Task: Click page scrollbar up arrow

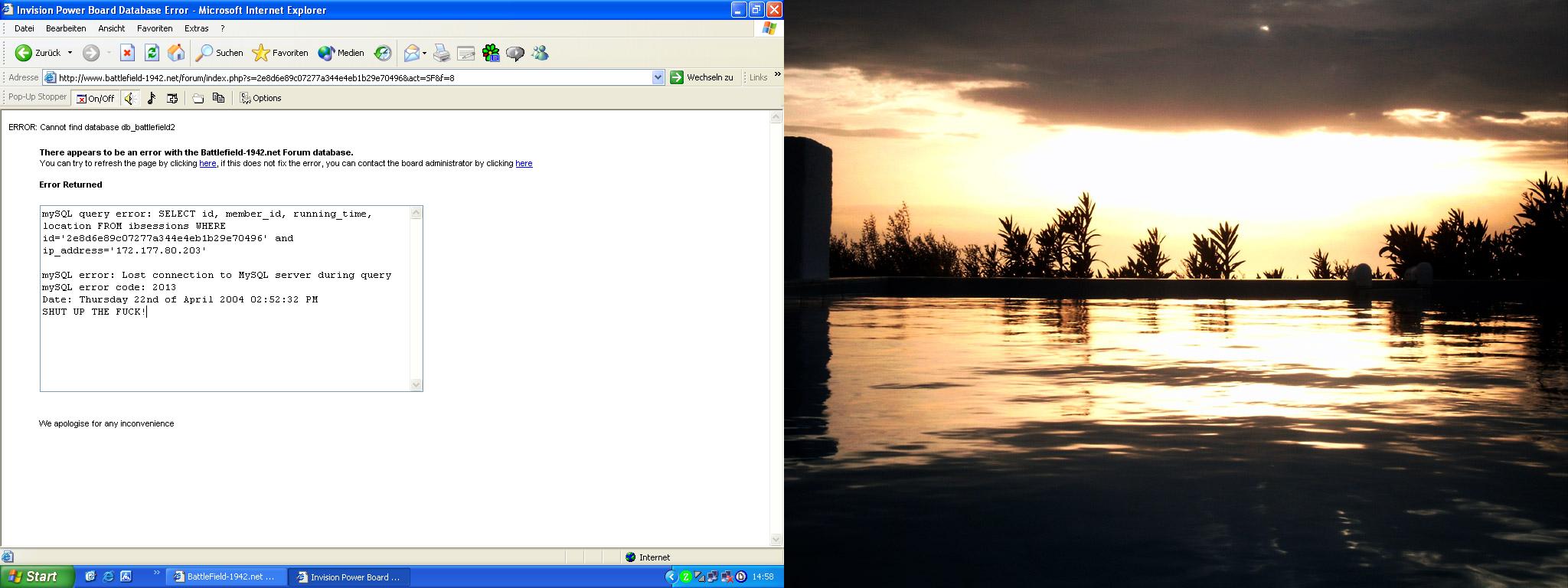Action: (776, 117)
